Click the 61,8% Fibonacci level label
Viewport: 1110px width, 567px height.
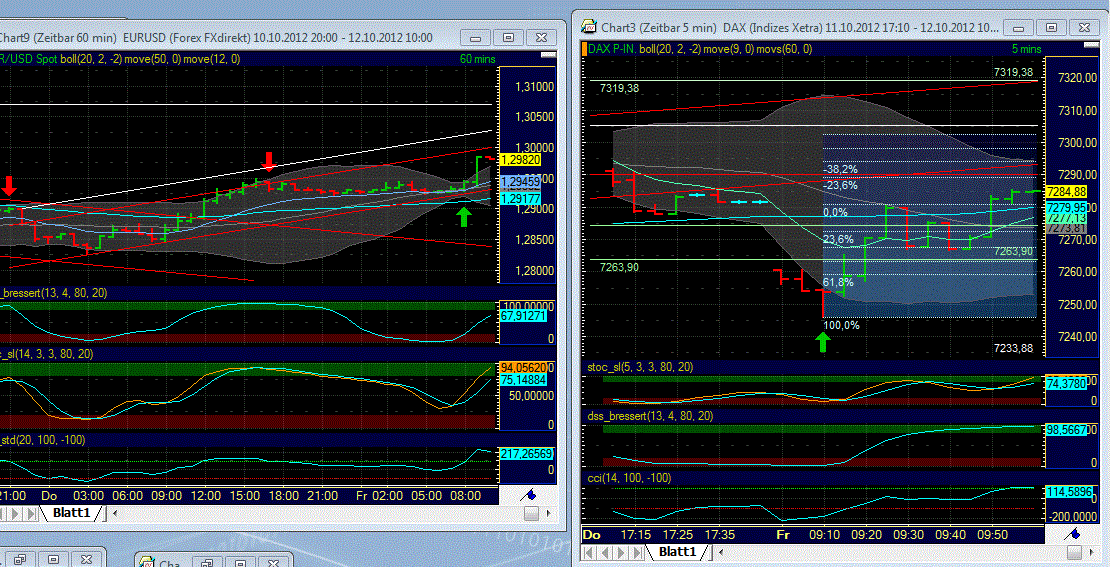tap(837, 282)
